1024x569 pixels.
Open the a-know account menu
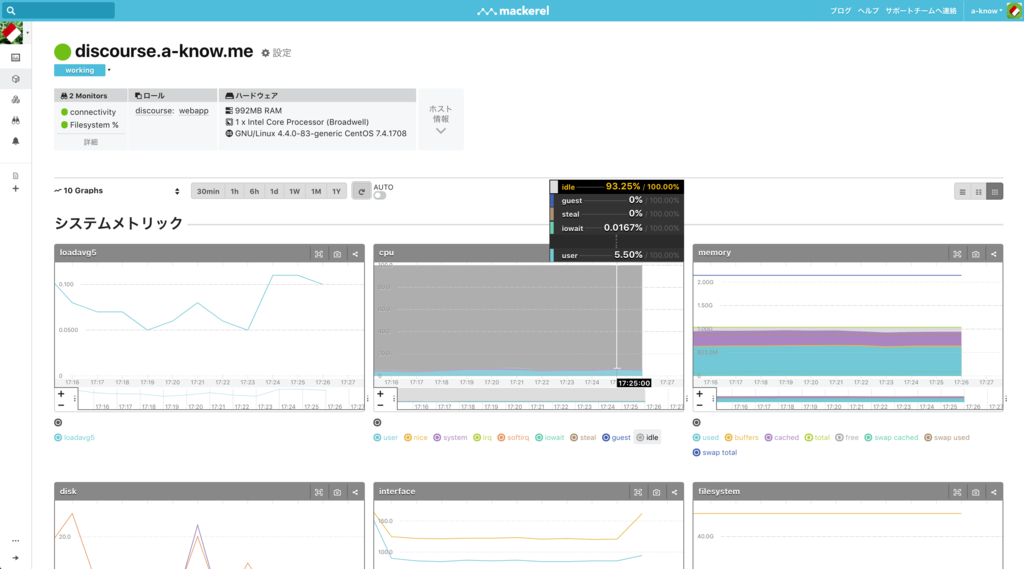[x=986, y=10]
